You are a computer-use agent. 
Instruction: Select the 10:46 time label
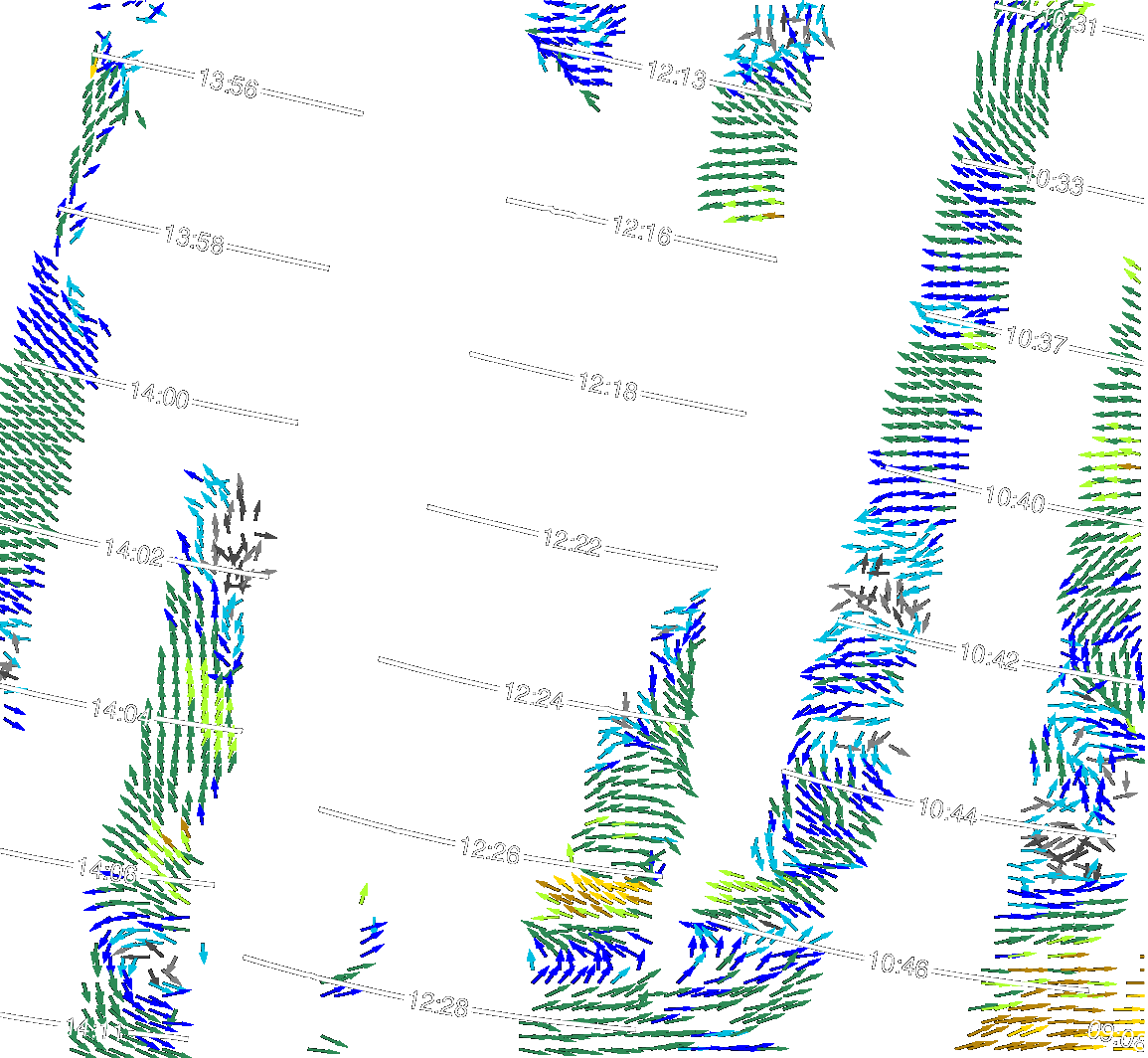point(899,964)
